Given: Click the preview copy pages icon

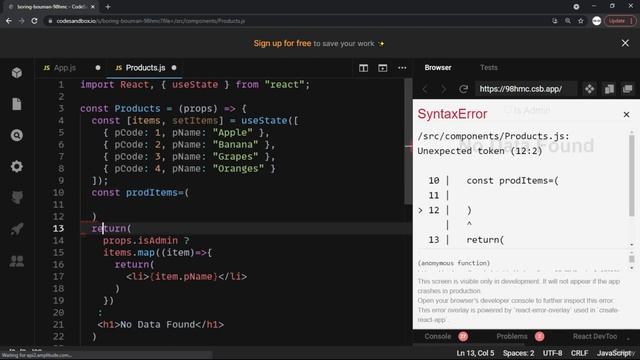Looking at the screenshot, I should (x=609, y=89).
